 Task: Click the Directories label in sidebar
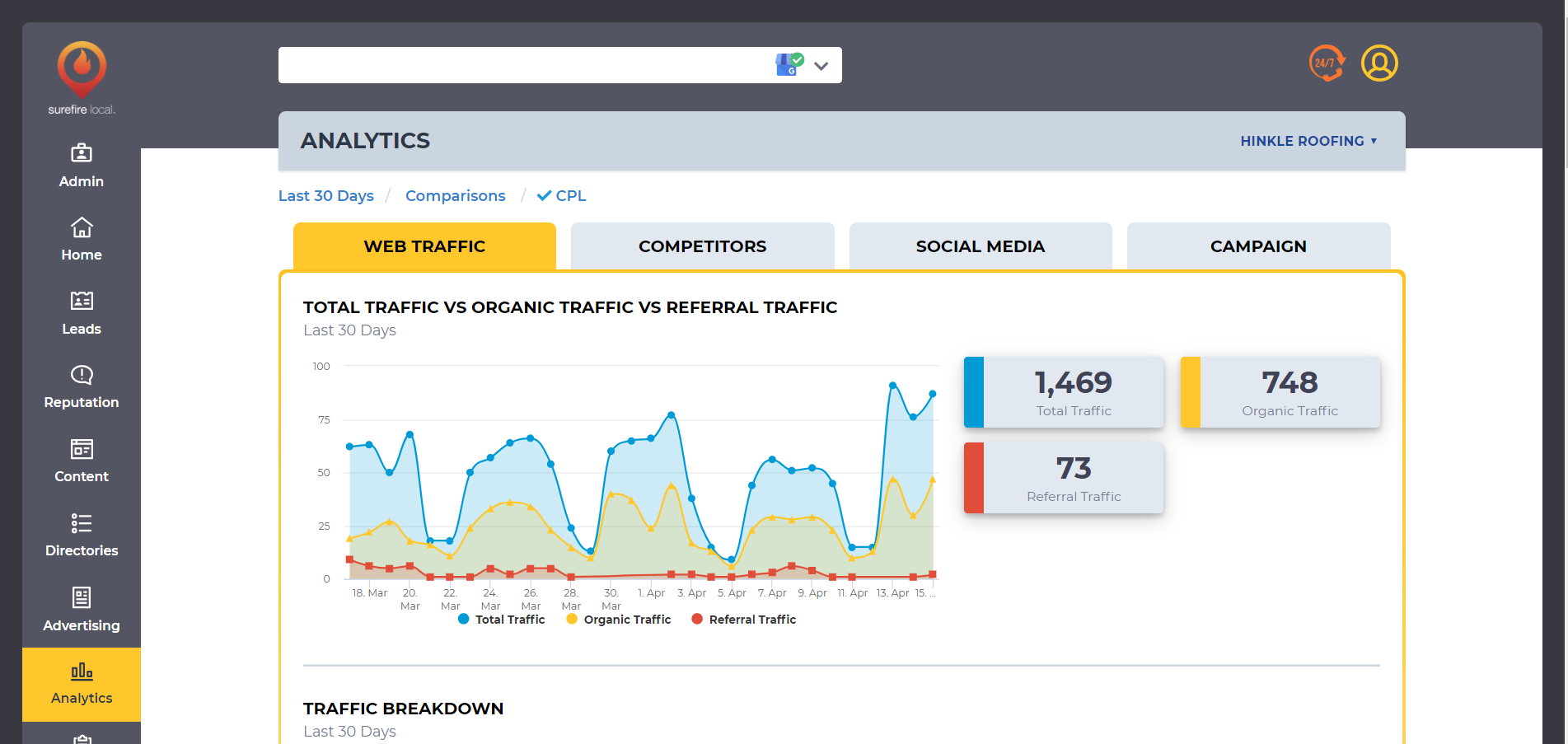[x=82, y=550]
